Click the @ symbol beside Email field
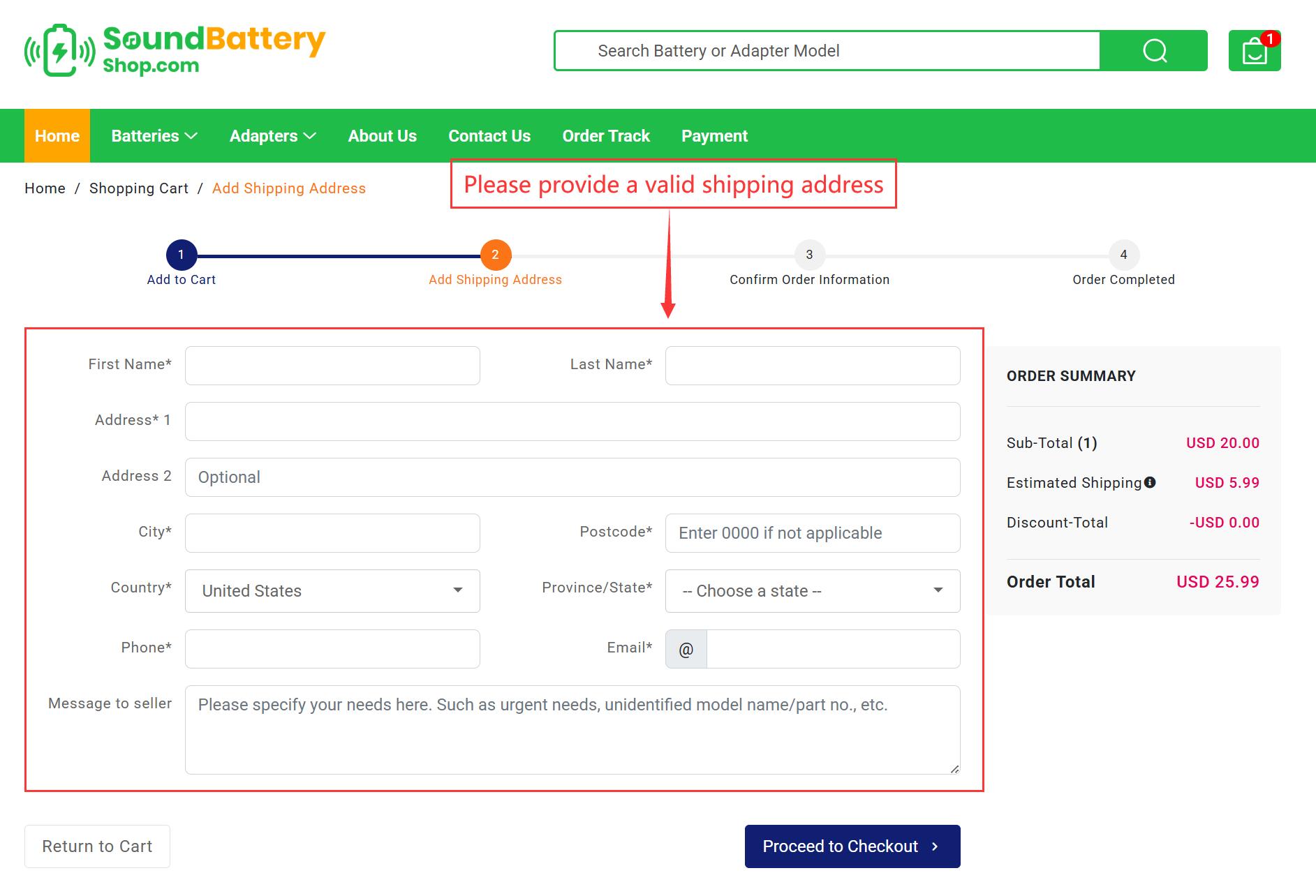Screen dimensions: 1316x896 [x=686, y=650]
